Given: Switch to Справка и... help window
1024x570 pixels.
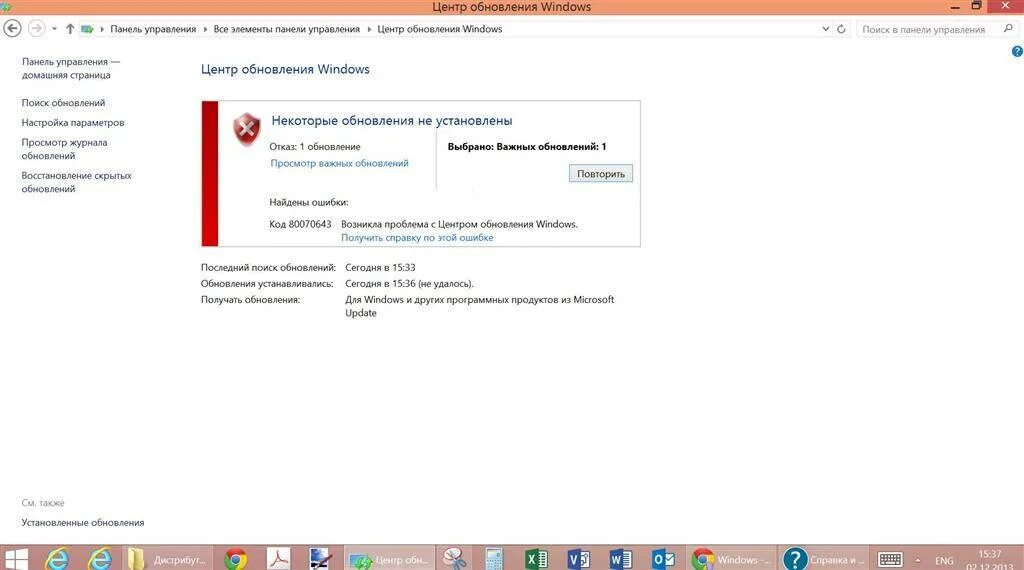Looking at the screenshot, I should coord(825,559).
